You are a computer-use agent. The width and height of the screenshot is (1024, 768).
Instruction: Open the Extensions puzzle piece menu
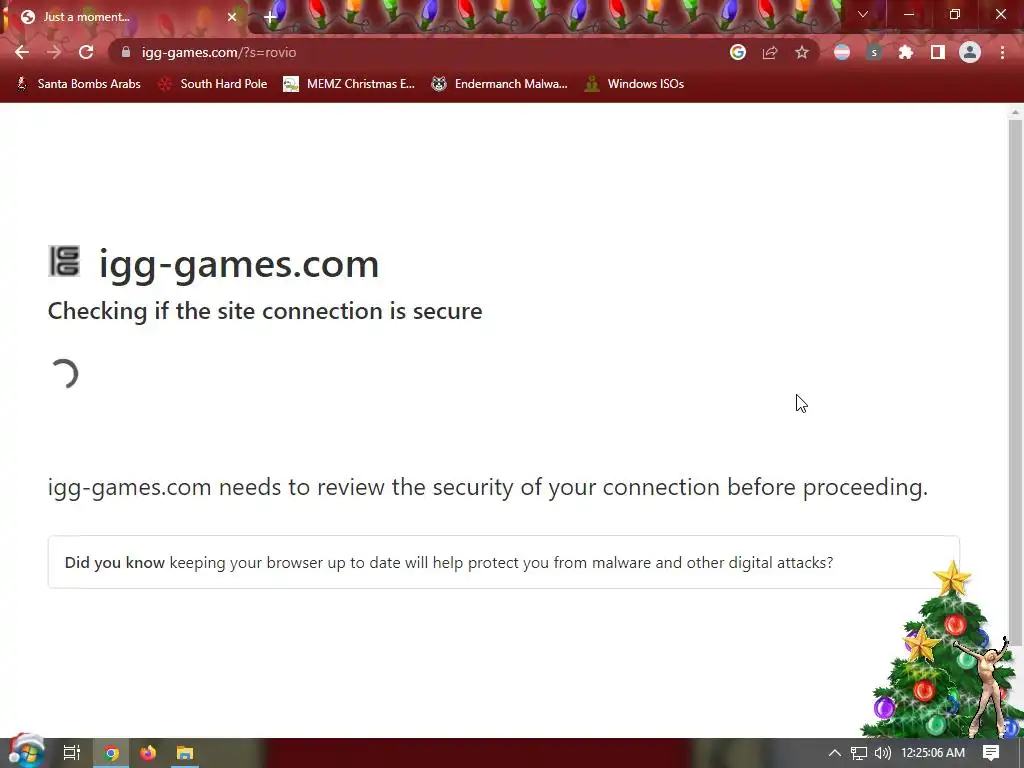(906, 52)
